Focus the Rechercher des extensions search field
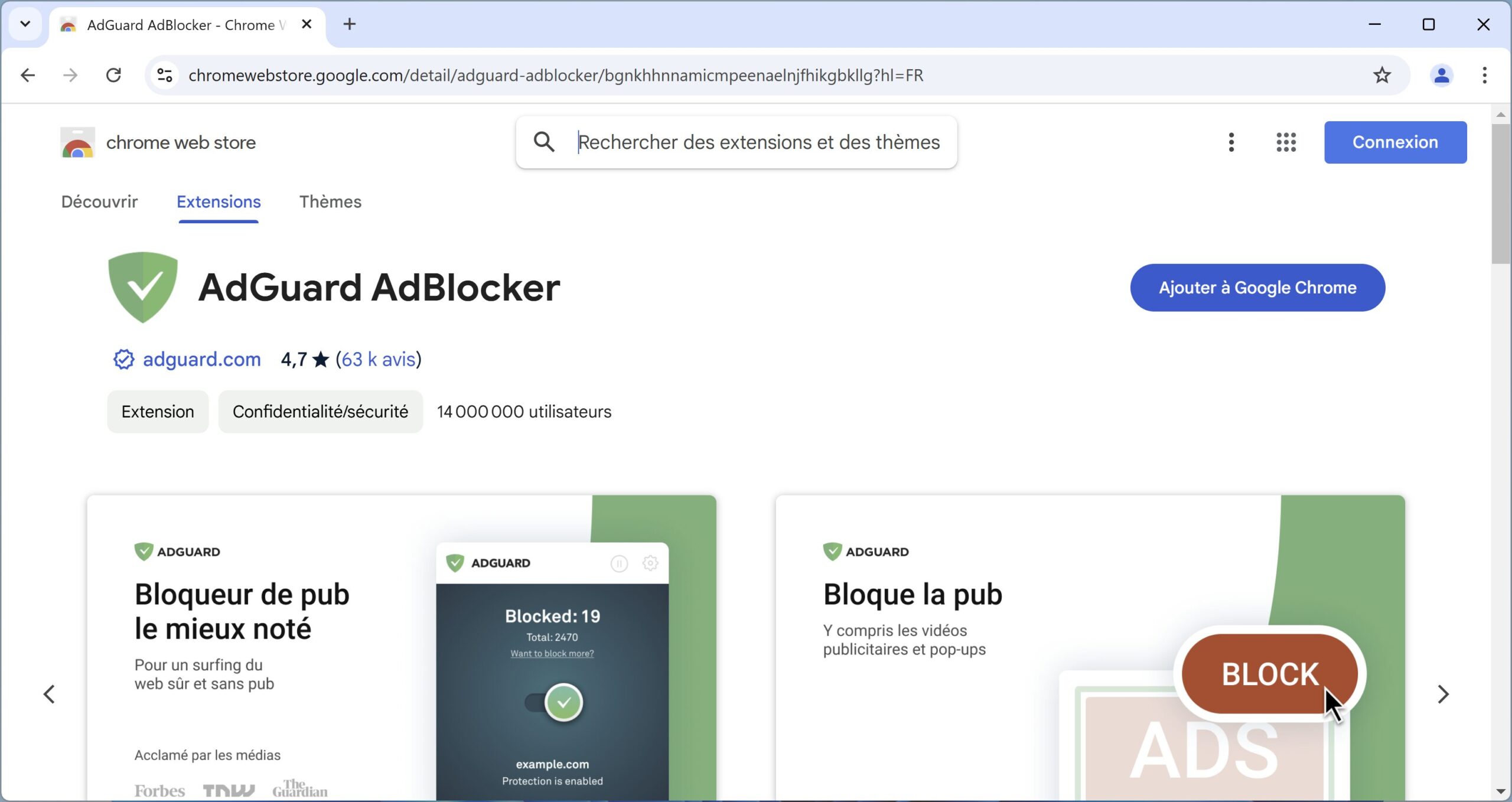 pos(758,142)
